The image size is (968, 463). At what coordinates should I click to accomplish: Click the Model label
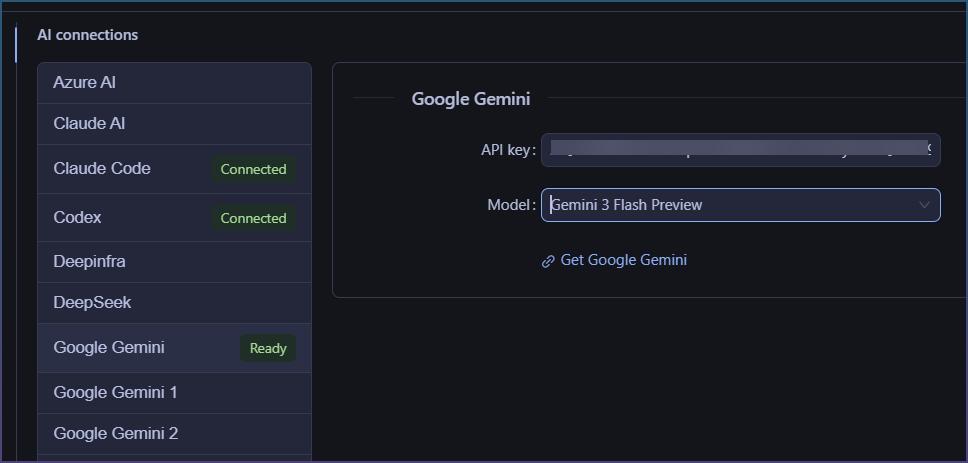(x=511, y=205)
